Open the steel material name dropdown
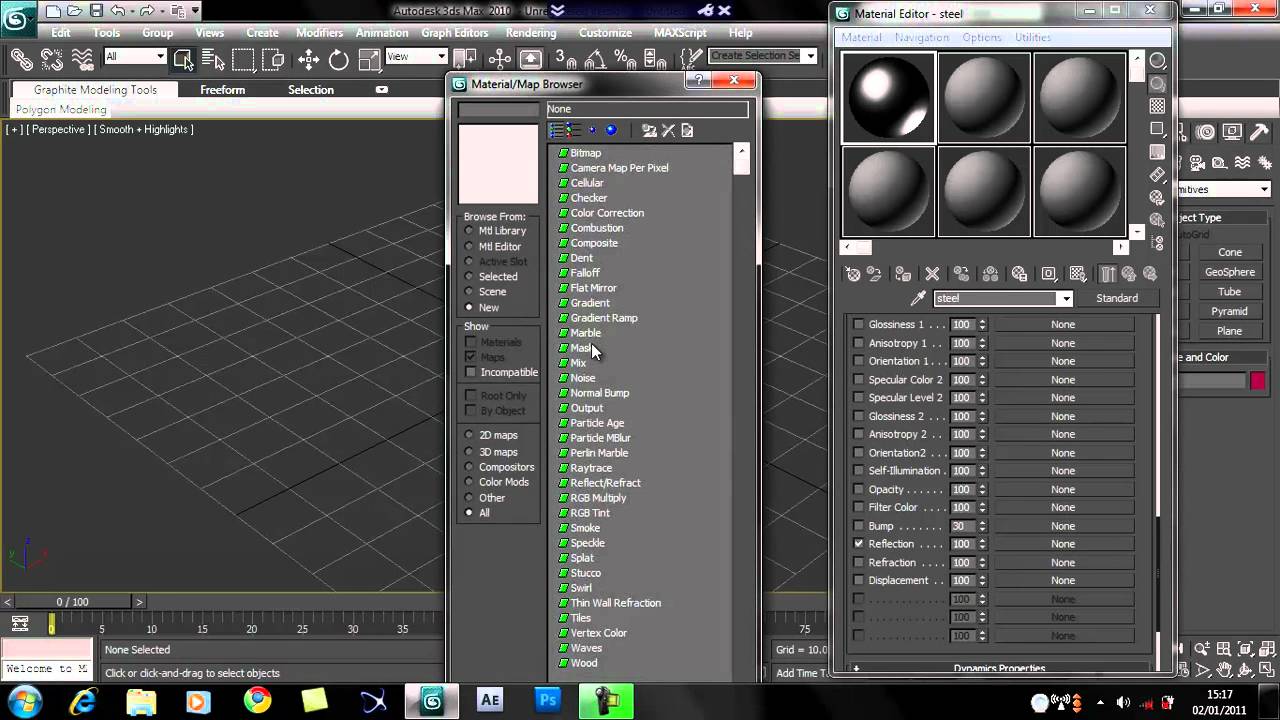Screen dimensions: 1280x720 pos(1066,298)
